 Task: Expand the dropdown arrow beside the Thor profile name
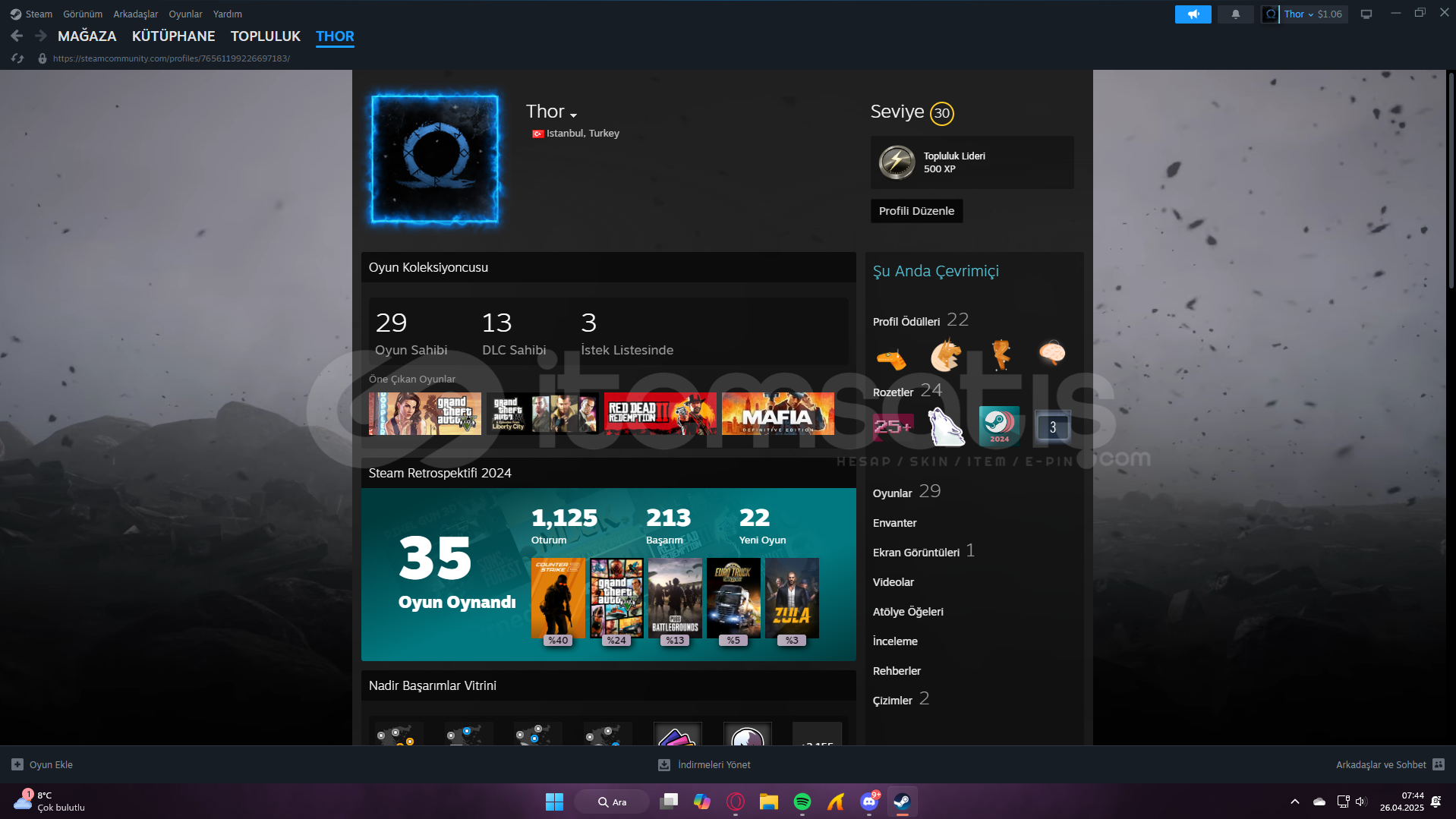tap(573, 115)
